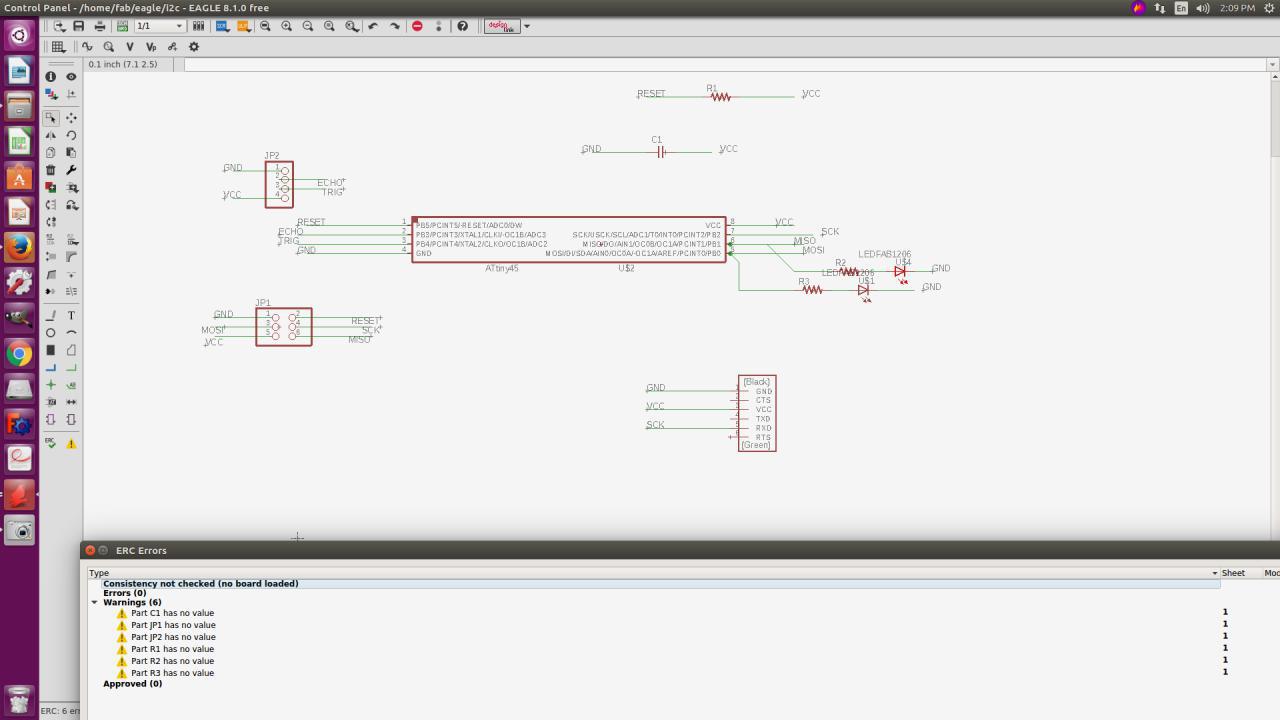Click 'Approved (0)' entry in ERC list
This screenshot has width=1280, height=720.
(132, 684)
